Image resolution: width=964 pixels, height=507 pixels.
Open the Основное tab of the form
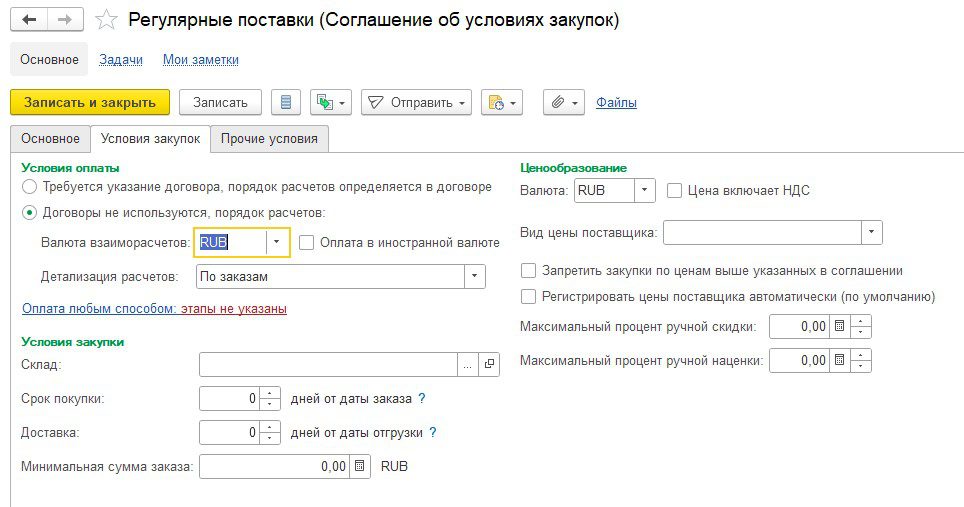tap(50, 139)
